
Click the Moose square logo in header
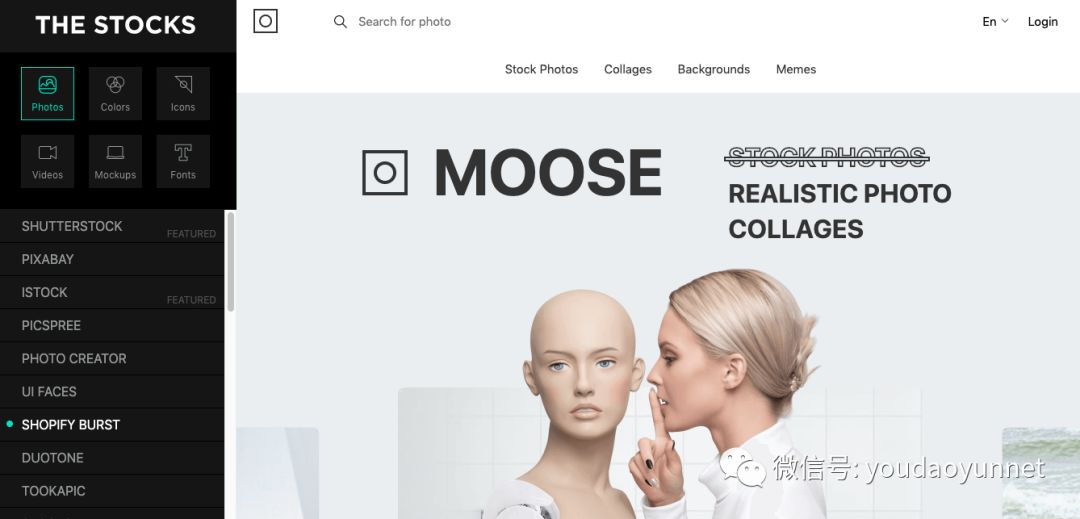265,21
